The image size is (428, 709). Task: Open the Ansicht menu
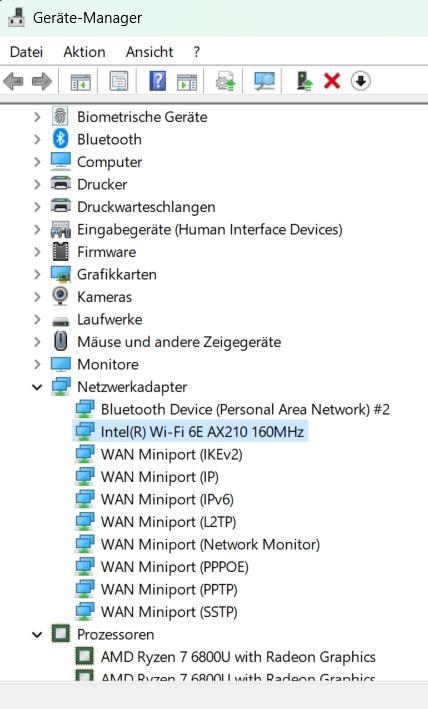pos(149,52)
